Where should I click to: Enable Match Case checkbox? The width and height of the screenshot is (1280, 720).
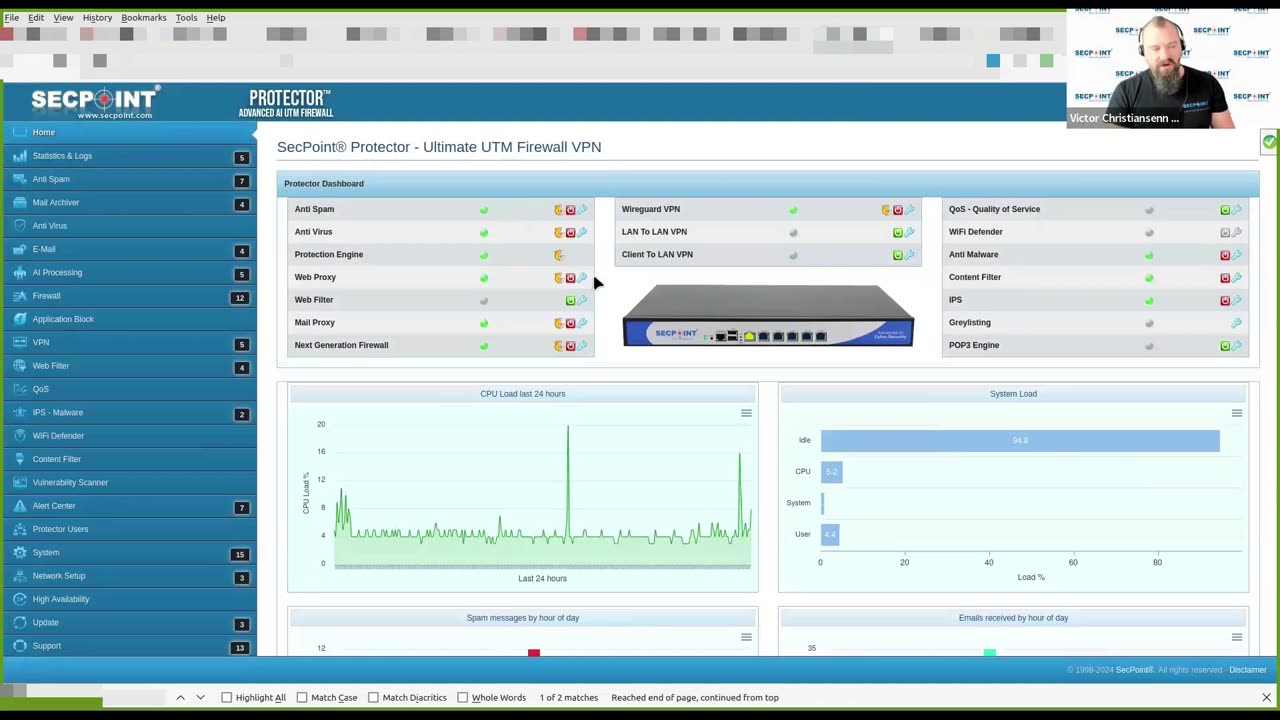[x=302, y=698]
